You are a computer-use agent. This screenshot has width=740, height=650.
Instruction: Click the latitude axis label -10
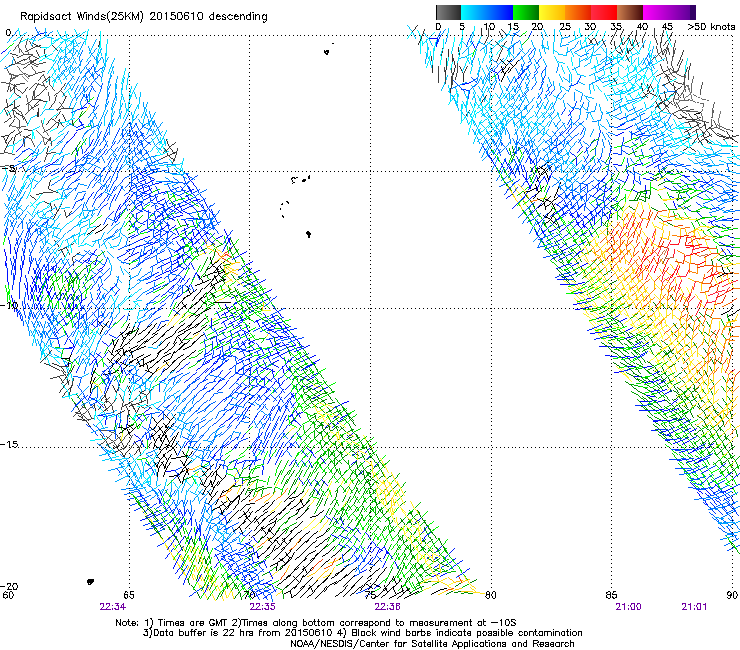(9, 306)
